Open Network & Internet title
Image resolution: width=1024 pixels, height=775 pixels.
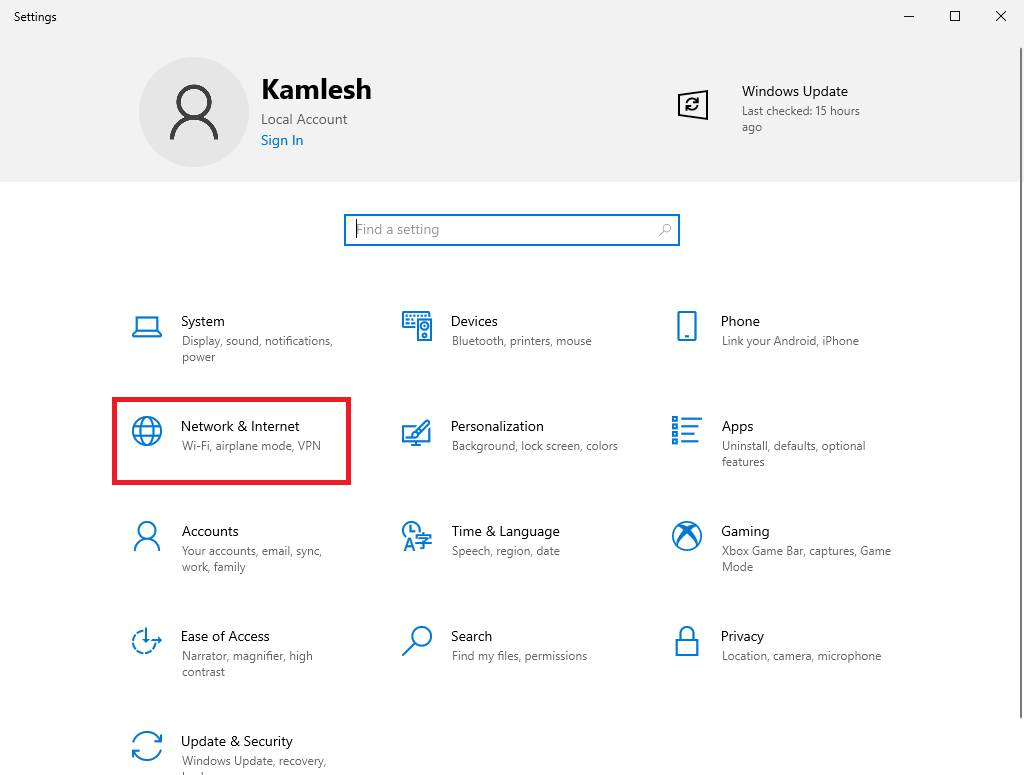[x=240, y=426]
